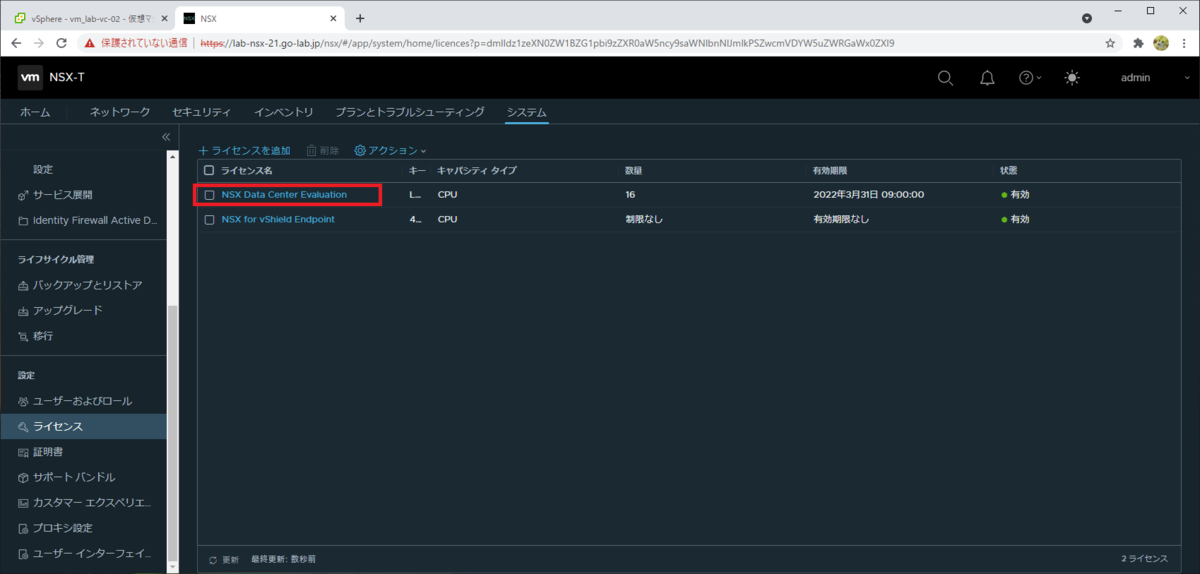Click the 有効期限なし expiry cell
The height and width of the screenshot is (574, 1200).
click(841, 219)
